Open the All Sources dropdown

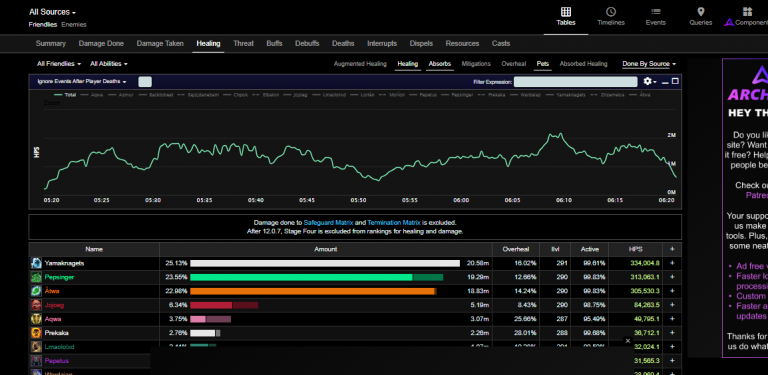(52, 12)
